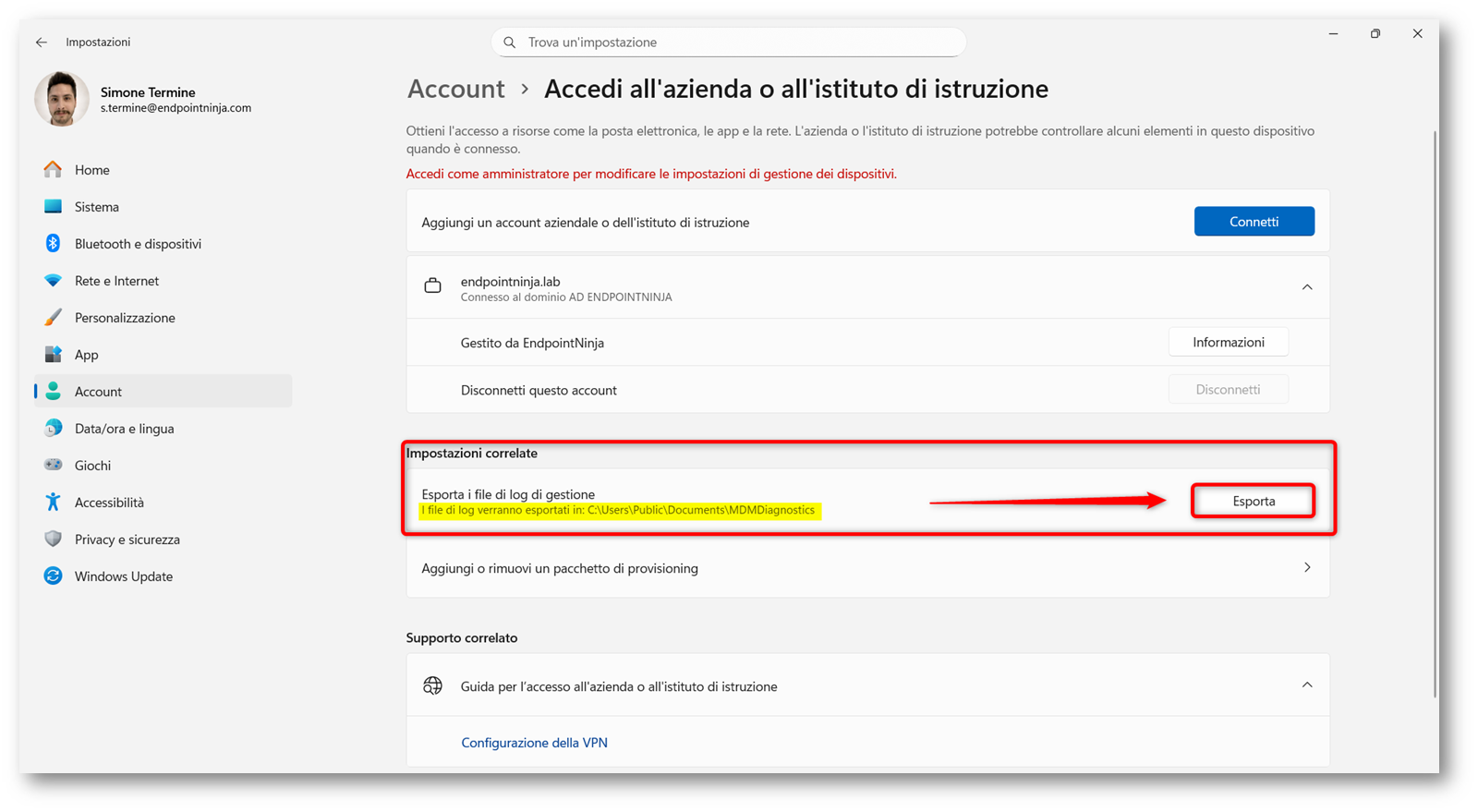Screen dimensions: 1478x812
Task: Open Sistema via its monitor icon
Action: [54, 206]
